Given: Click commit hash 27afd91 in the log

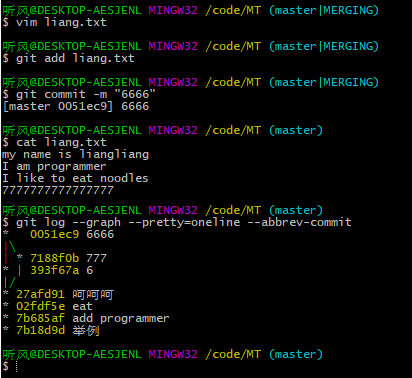Looking at the screenshot, I should click(x=40, y=294).
